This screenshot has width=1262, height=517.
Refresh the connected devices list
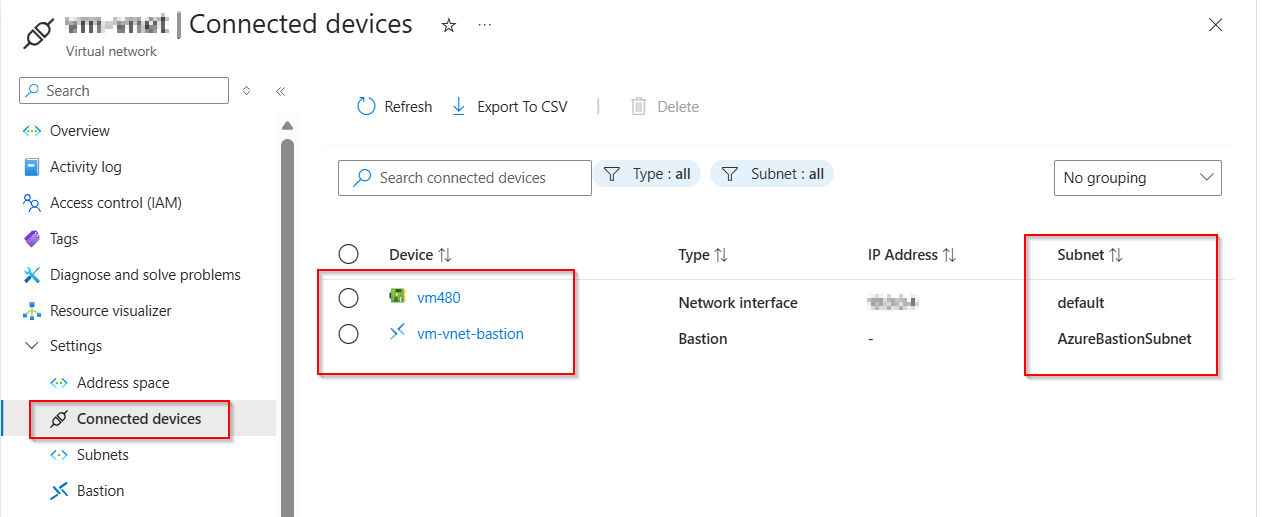point(395,106)
